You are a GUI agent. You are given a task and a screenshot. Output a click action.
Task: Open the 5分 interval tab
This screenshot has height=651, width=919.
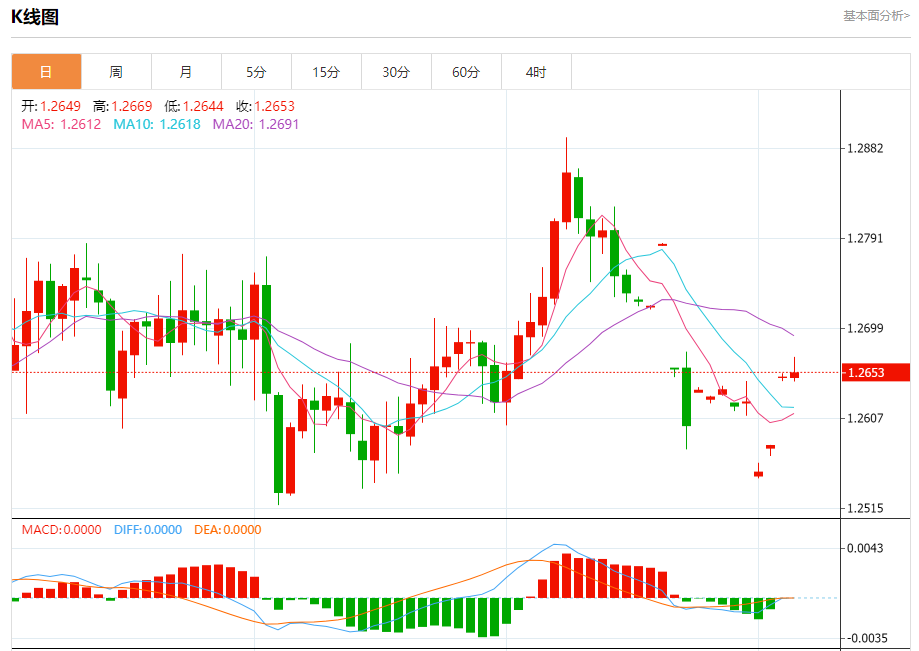[256, 71]
